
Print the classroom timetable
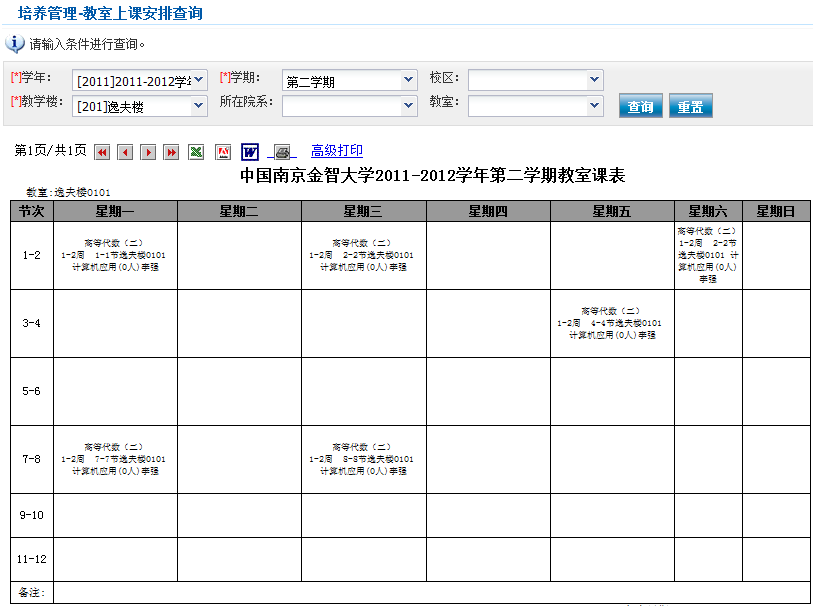pos(284,152)
